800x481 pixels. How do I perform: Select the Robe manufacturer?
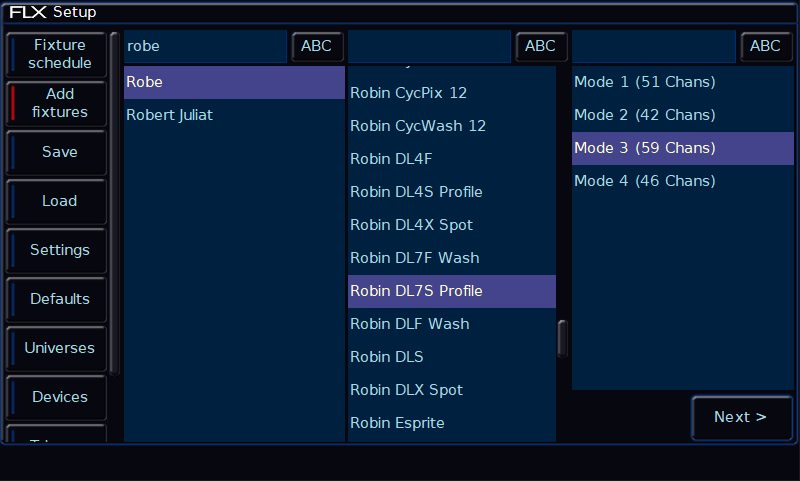(x=234, y=82)
